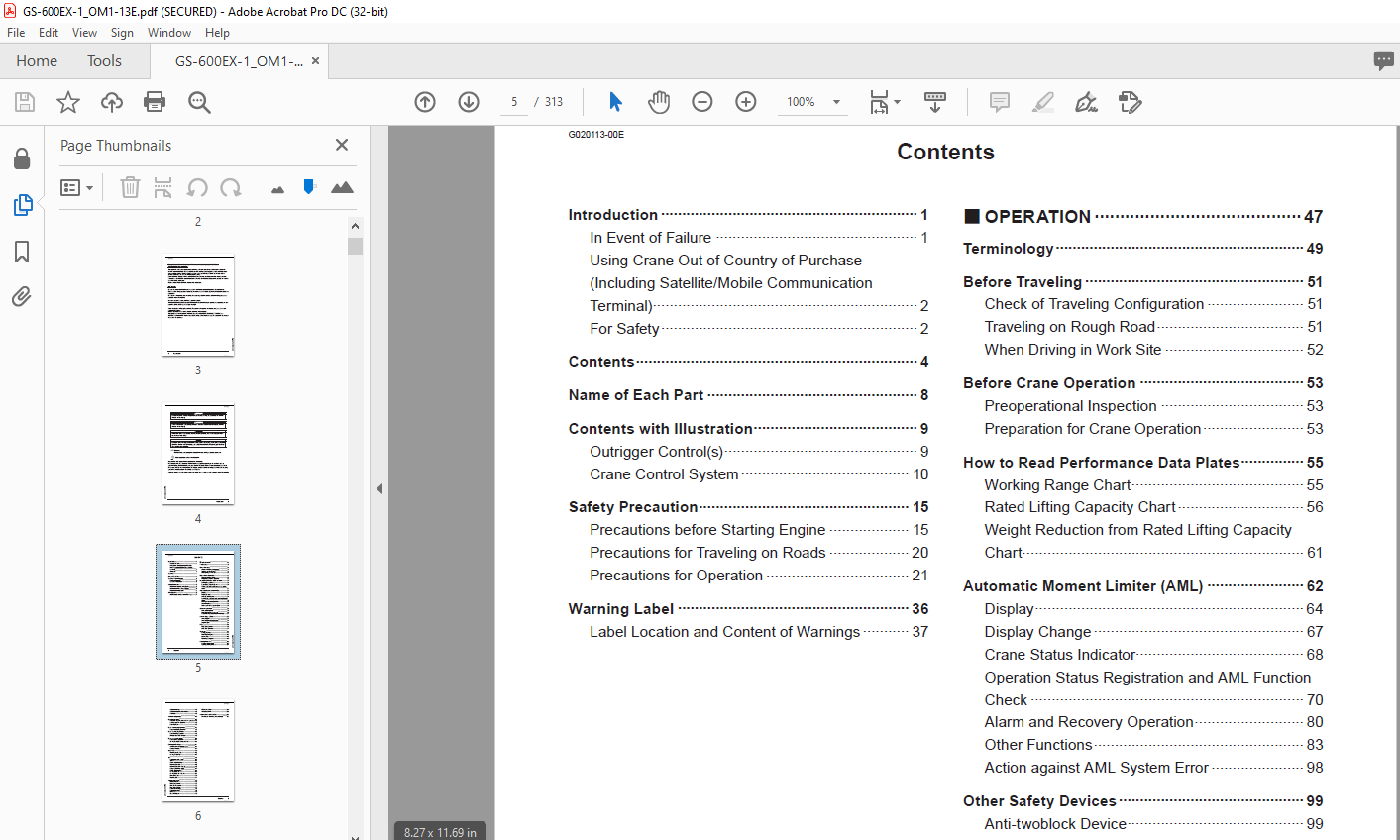
Task: Add a sticky note comment
Action: [x=1000, y=102]
